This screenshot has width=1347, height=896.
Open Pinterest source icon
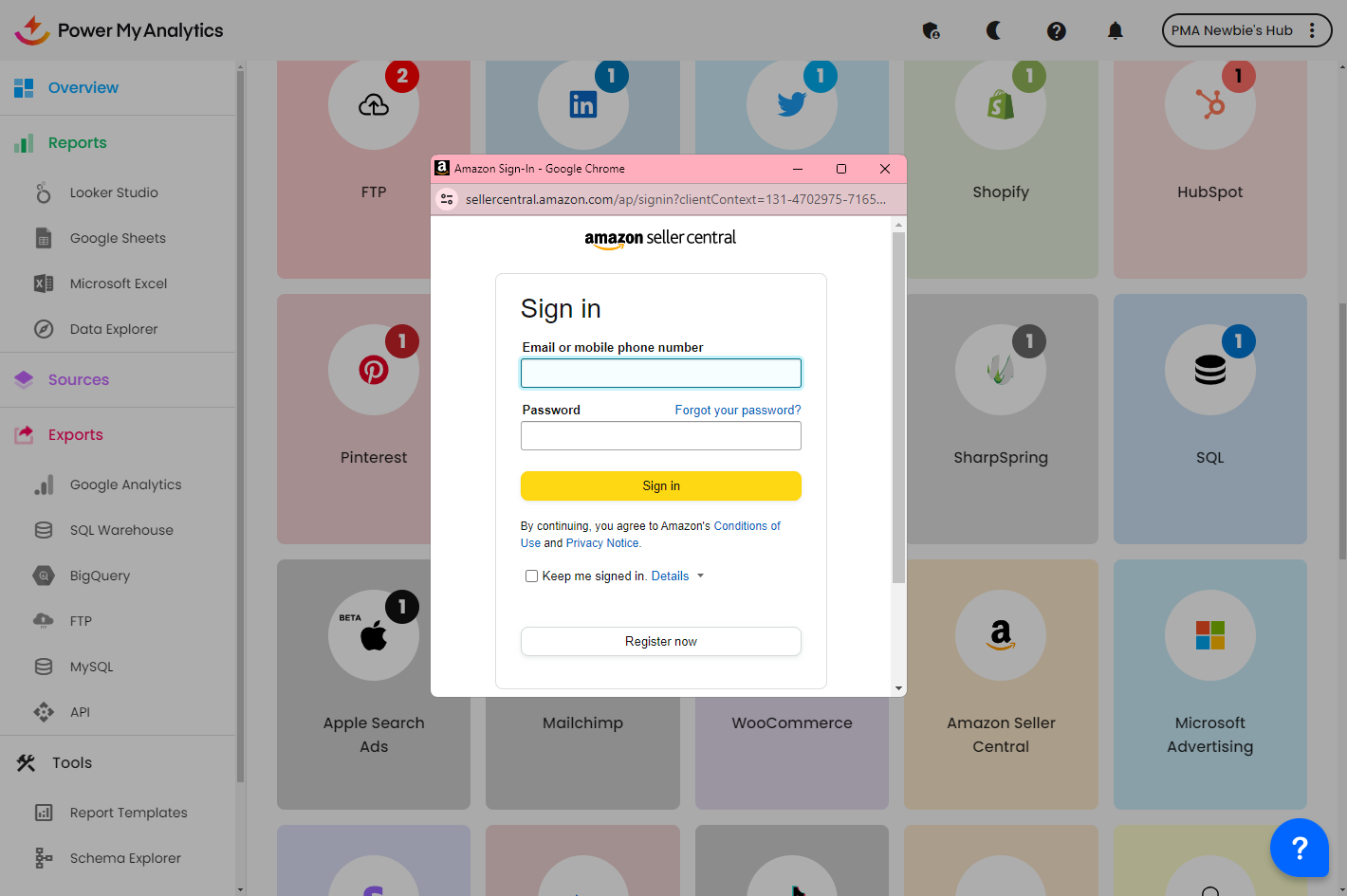[x=374, y=370]
